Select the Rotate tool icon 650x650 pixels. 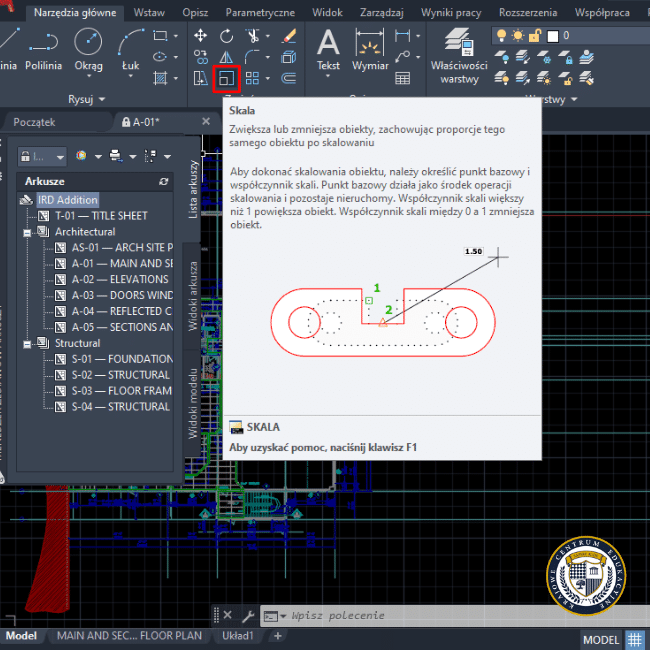tap(226, 36)
